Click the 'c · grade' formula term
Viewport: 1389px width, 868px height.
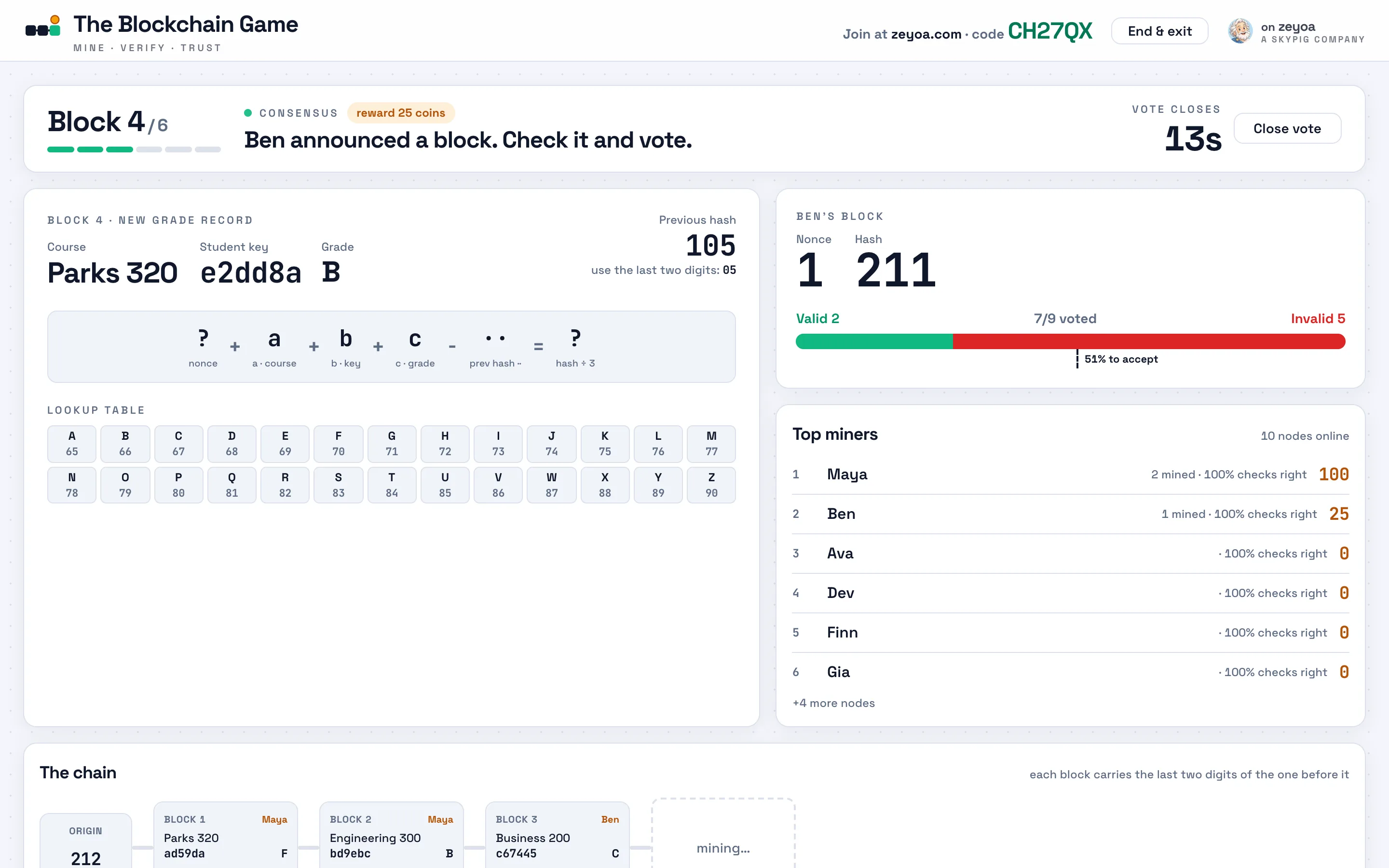415,347
